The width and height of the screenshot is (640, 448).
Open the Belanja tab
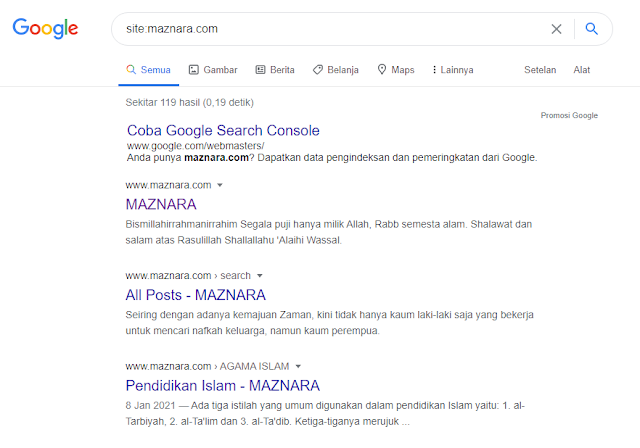tap(336, 70)
